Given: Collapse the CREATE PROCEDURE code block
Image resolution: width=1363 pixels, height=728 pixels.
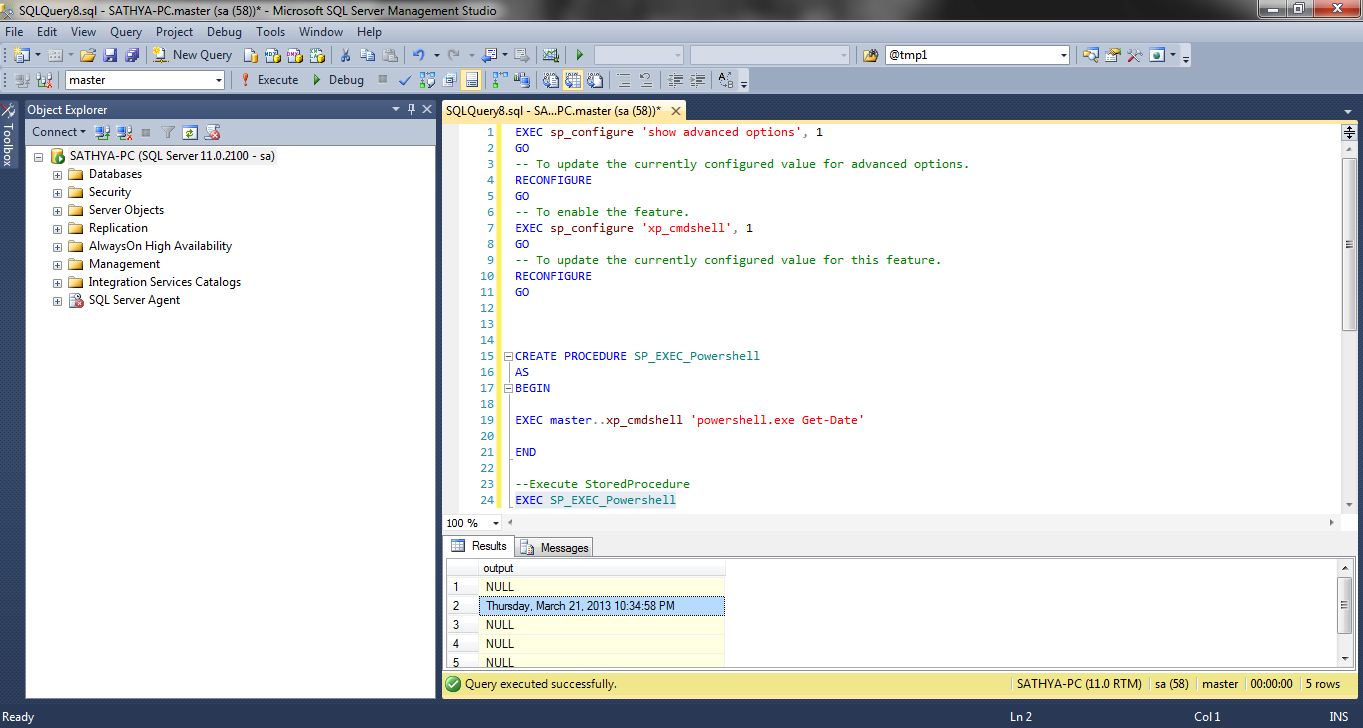Looking at the screenshot, I should [x=507, y=356].
